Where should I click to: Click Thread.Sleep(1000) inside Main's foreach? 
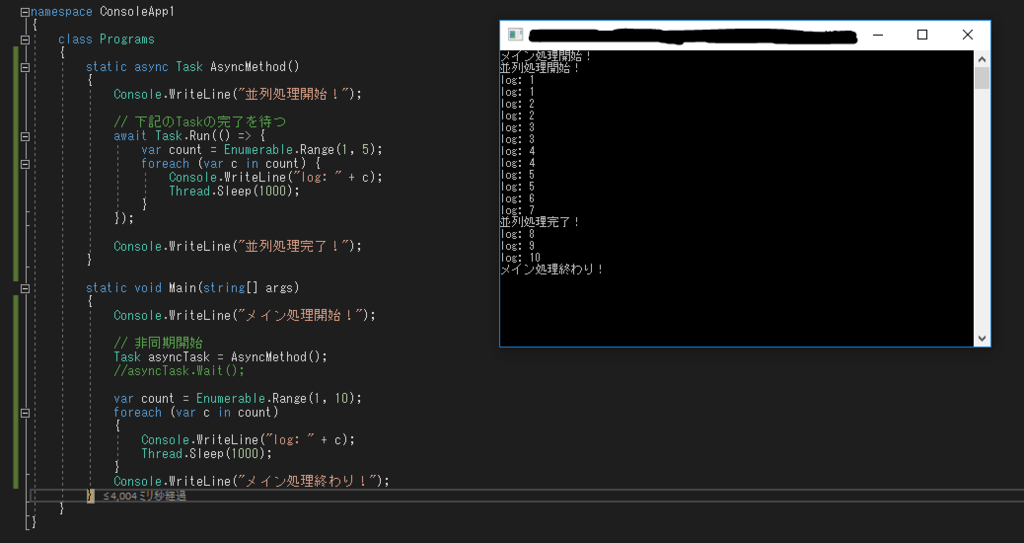tap(206, 453)
